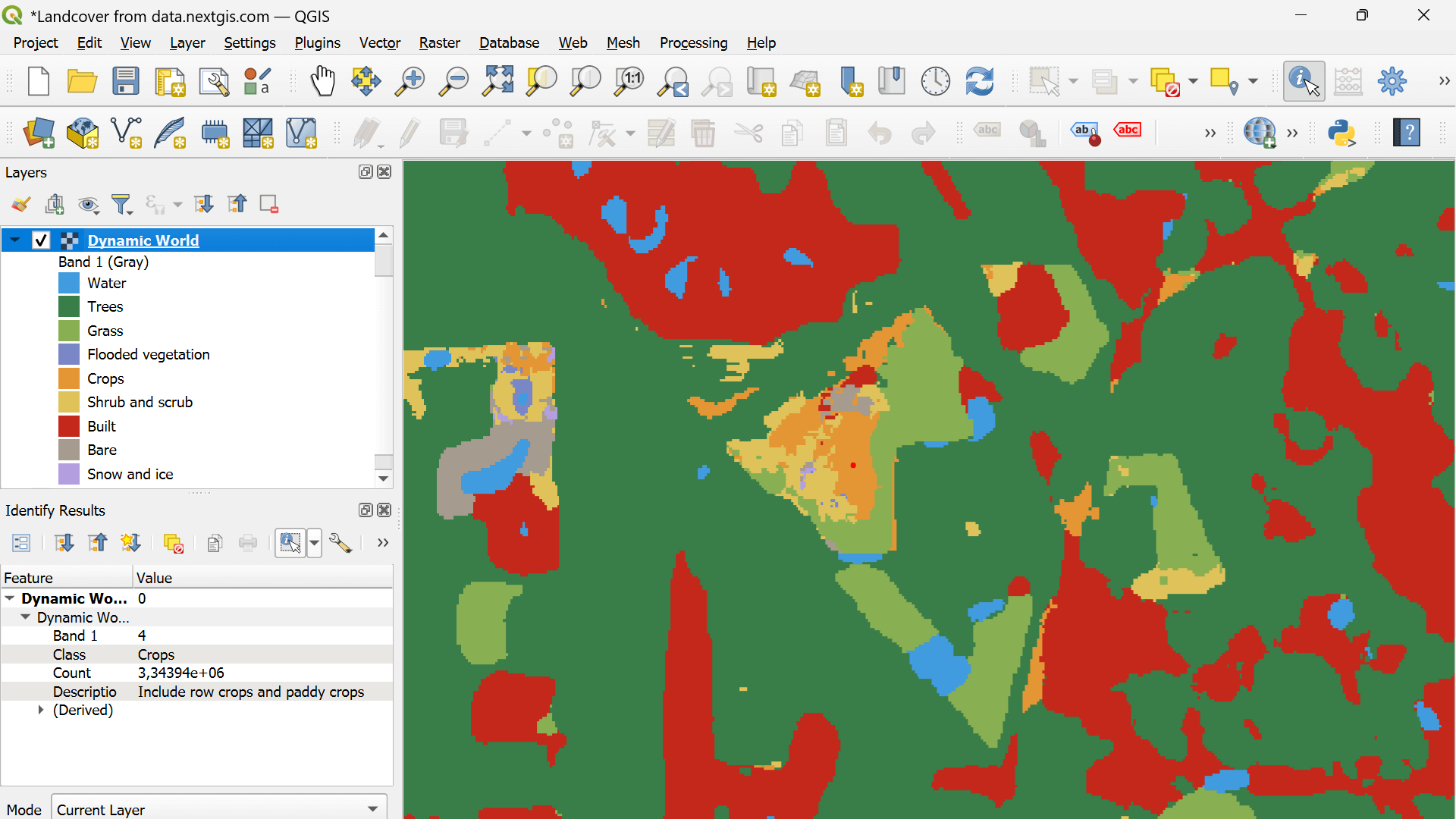Click the Dynamic World layer name

point(143,240)
